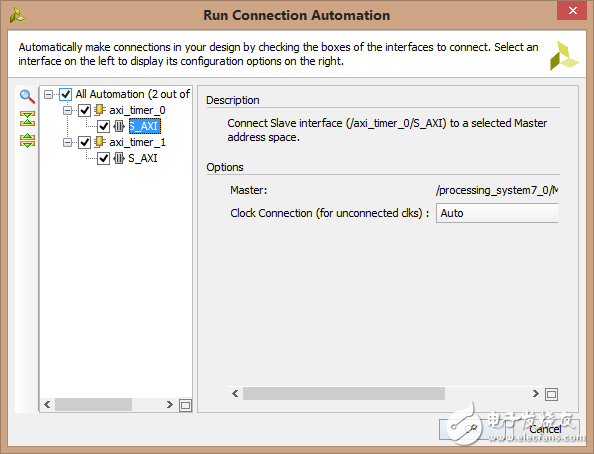594x454 pixels.
Task: Click the OK button
Action: (472, 429)
